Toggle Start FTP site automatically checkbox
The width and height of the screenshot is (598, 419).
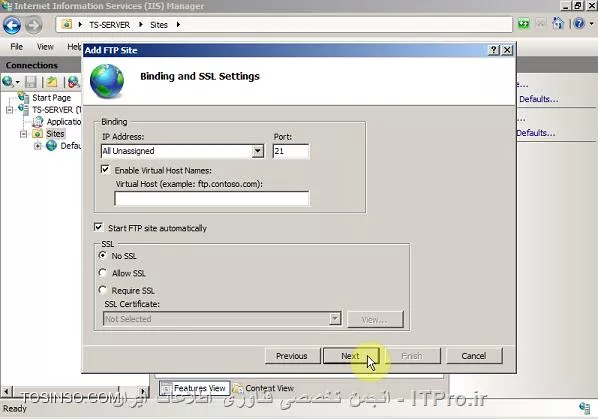click(98, 227)
